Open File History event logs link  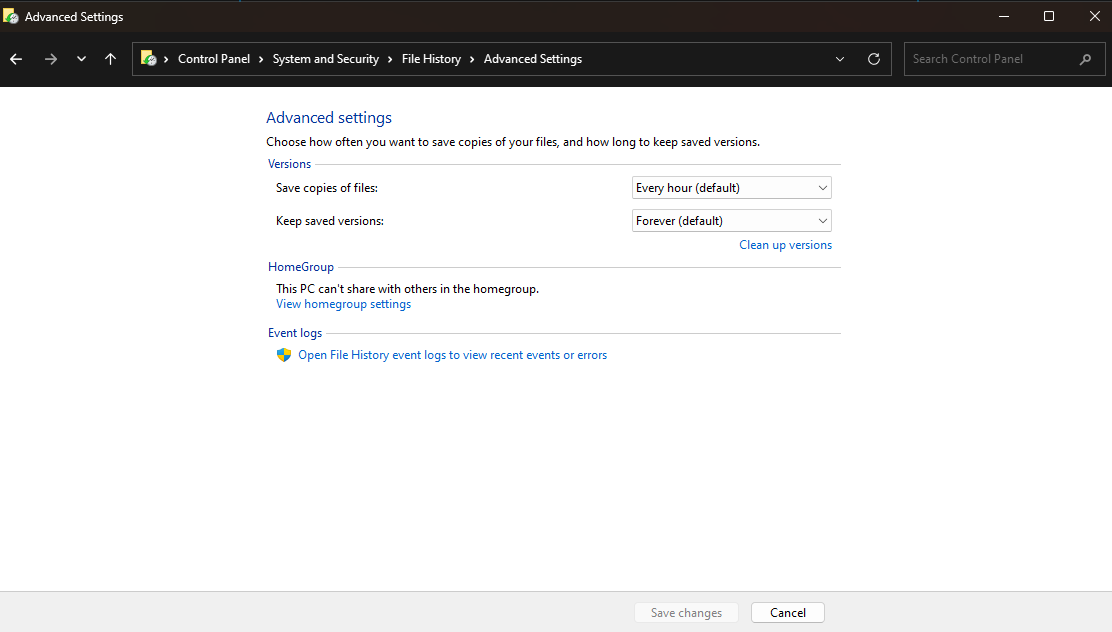(452, 355)
